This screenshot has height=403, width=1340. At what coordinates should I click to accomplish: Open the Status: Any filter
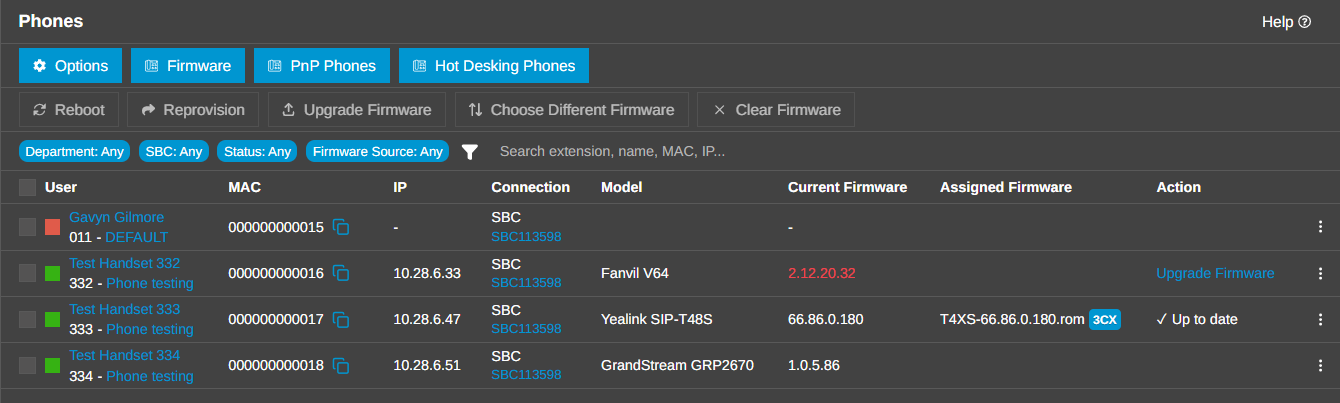click(x=257, y=151)
